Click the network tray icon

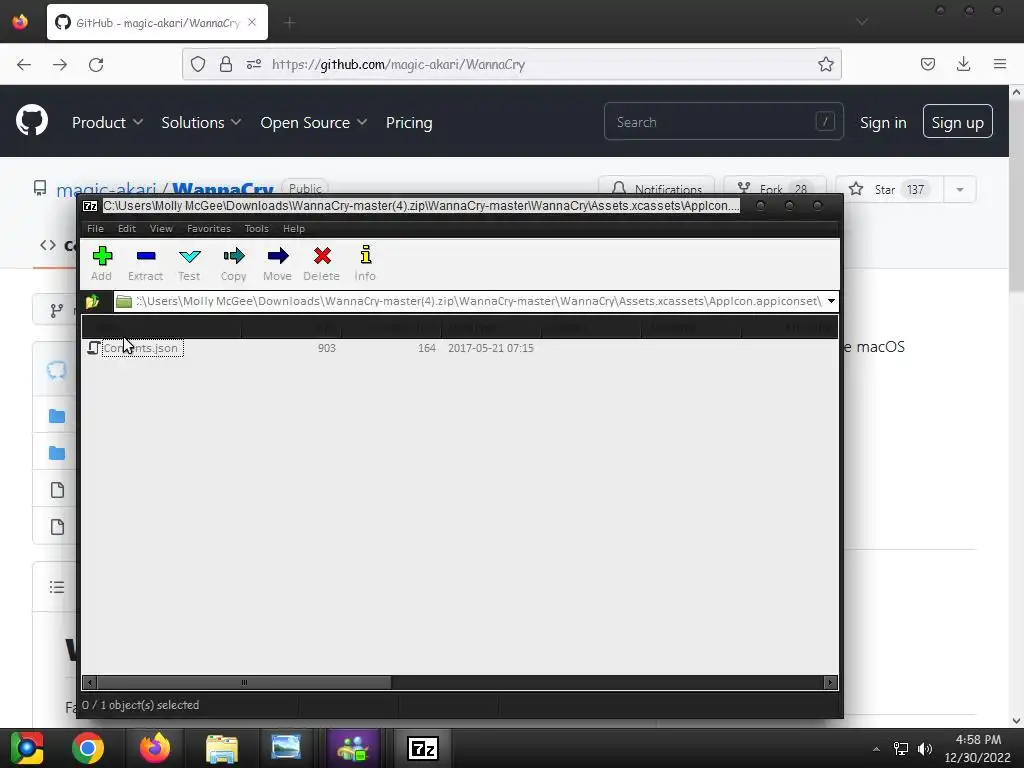pyautogui.click(x=901, y=749)
